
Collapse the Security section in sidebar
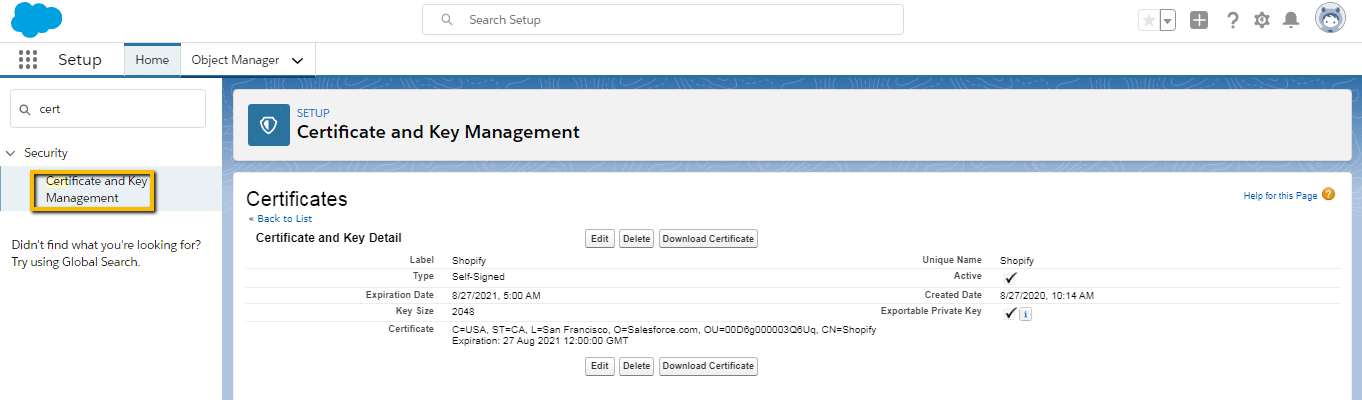coord(11,153)
